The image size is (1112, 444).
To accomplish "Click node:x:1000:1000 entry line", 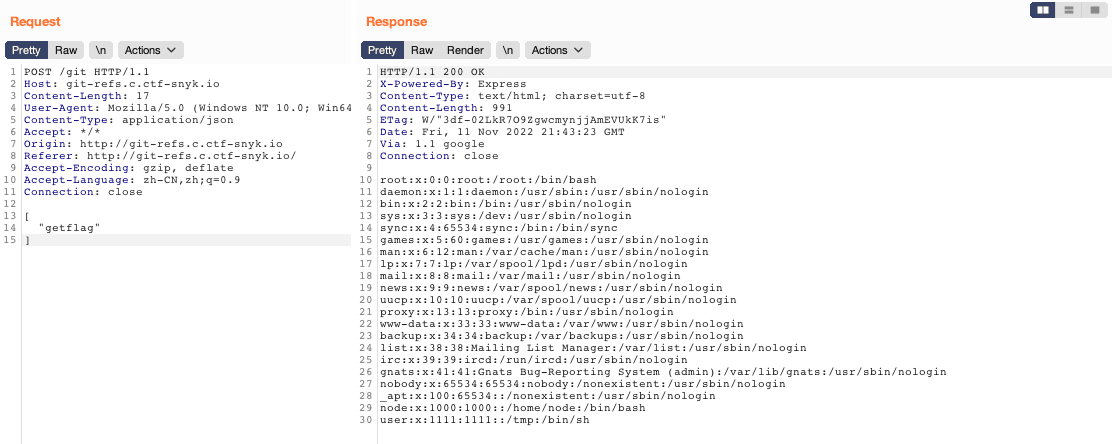I will pyautogui.click(x=513, y=408).
